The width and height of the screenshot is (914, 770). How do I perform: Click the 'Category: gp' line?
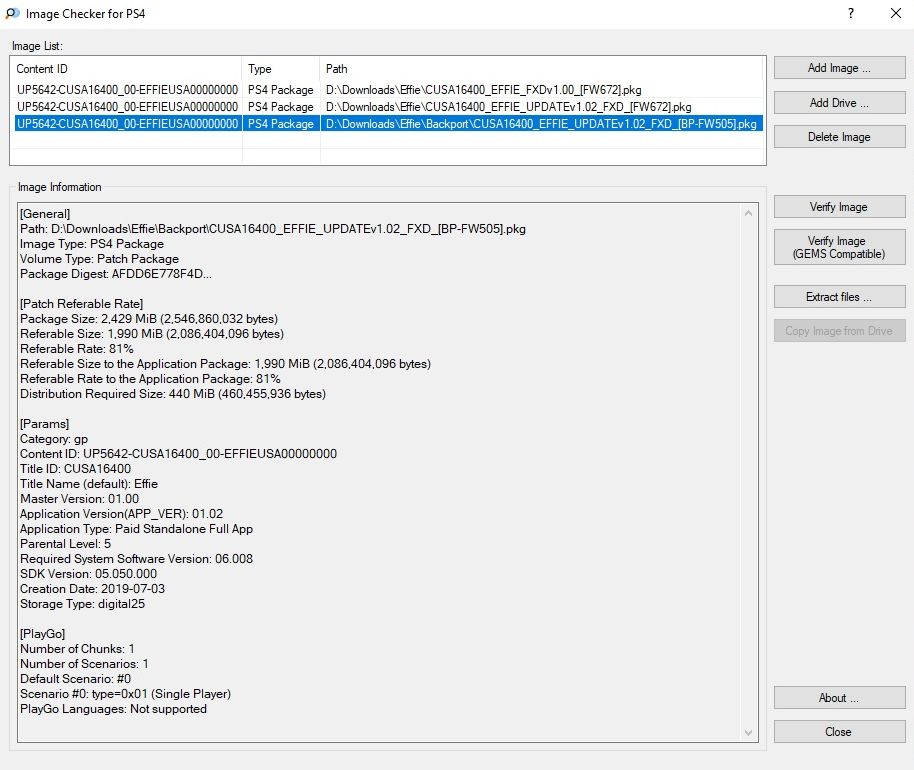(x=54, y=439)
